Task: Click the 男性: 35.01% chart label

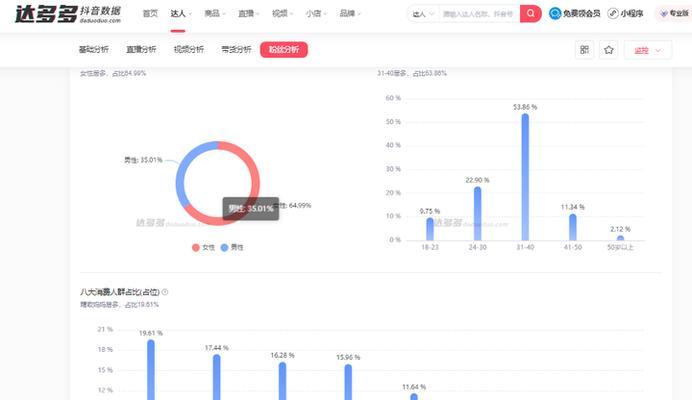Action: (143, 160)
